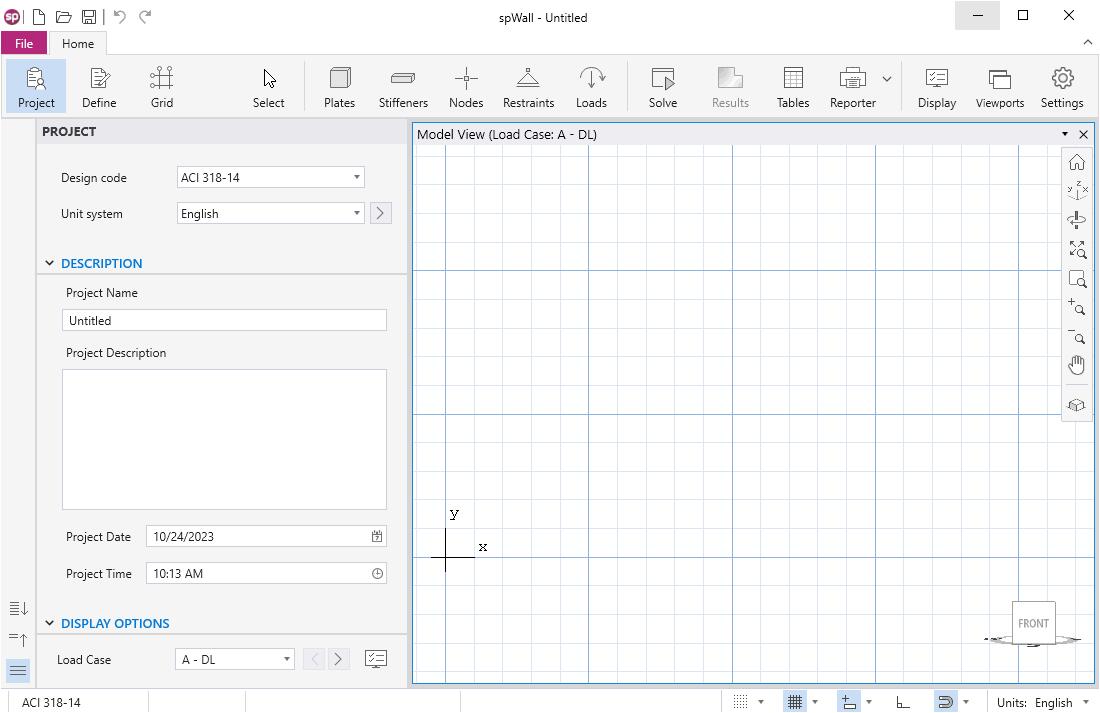Toggle the solid grid lines in the status bar

point(795,702)
